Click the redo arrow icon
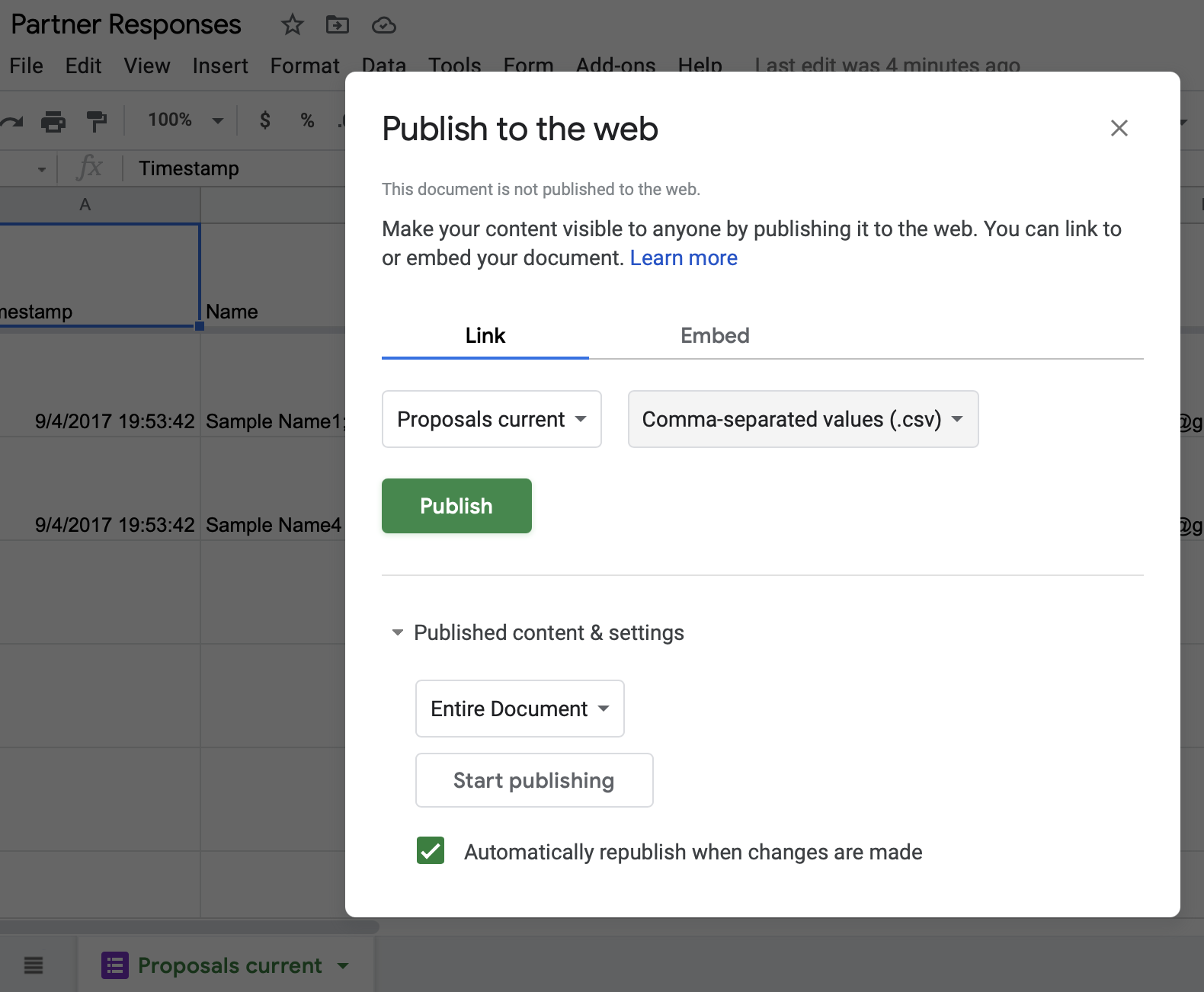The height and width of the screenshot is (992, 1204). click(x=11, y=121)
